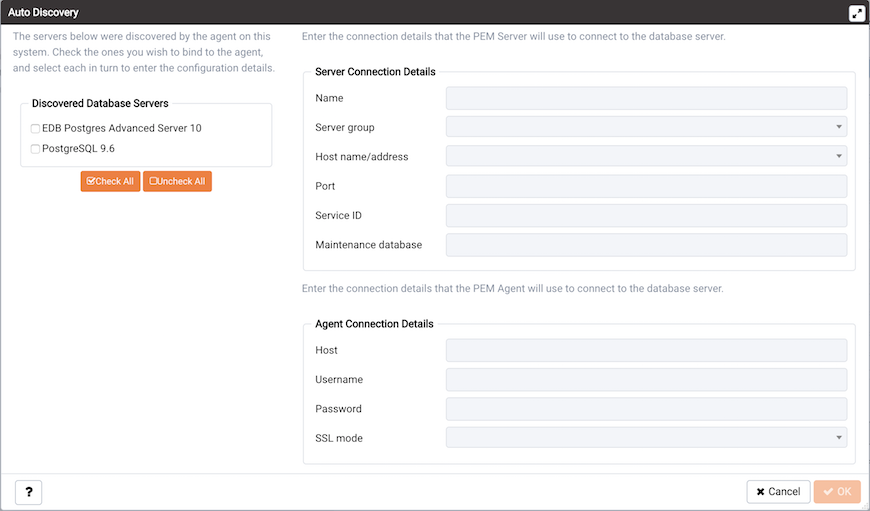Open the Server group dropdown
Viewport: 870px width, 511px height.
pos(646,127)
